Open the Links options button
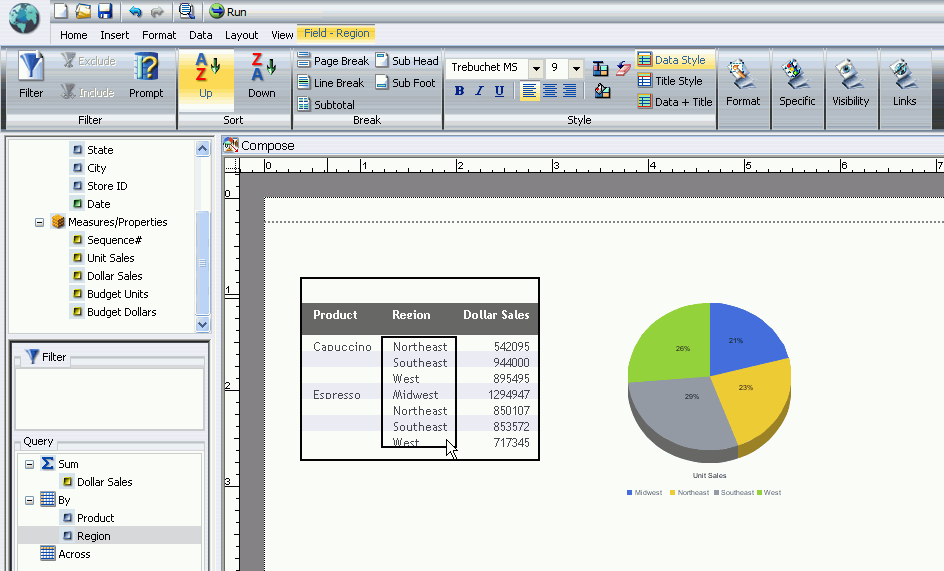Screen dimensions: 944x571 click(904, 83)
